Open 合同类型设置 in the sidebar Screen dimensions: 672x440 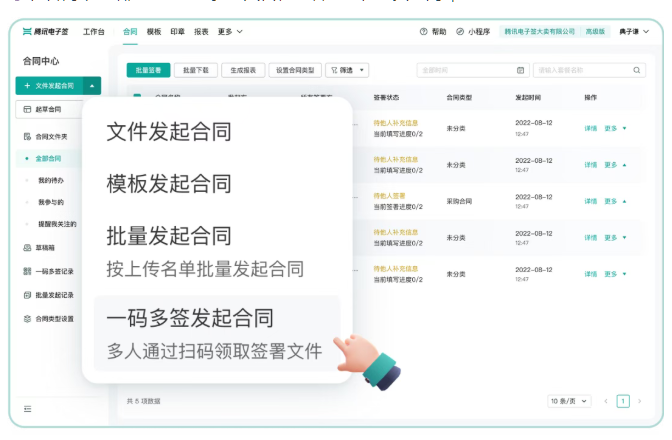[x=48, y=319]
